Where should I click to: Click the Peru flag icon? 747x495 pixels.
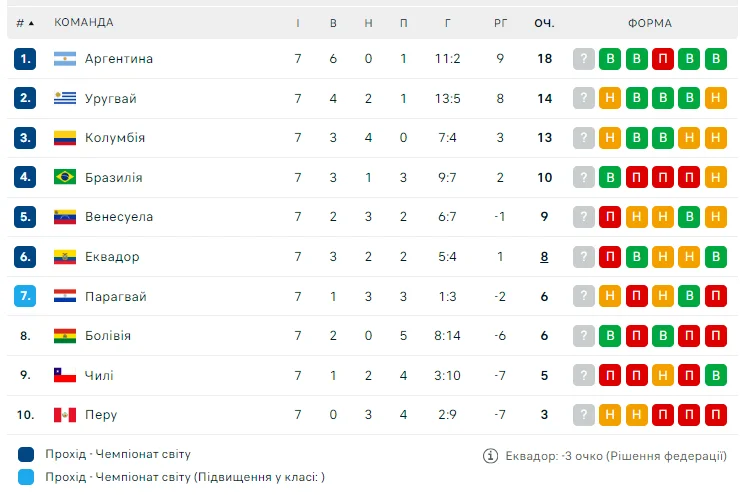(x=65, y=415)
